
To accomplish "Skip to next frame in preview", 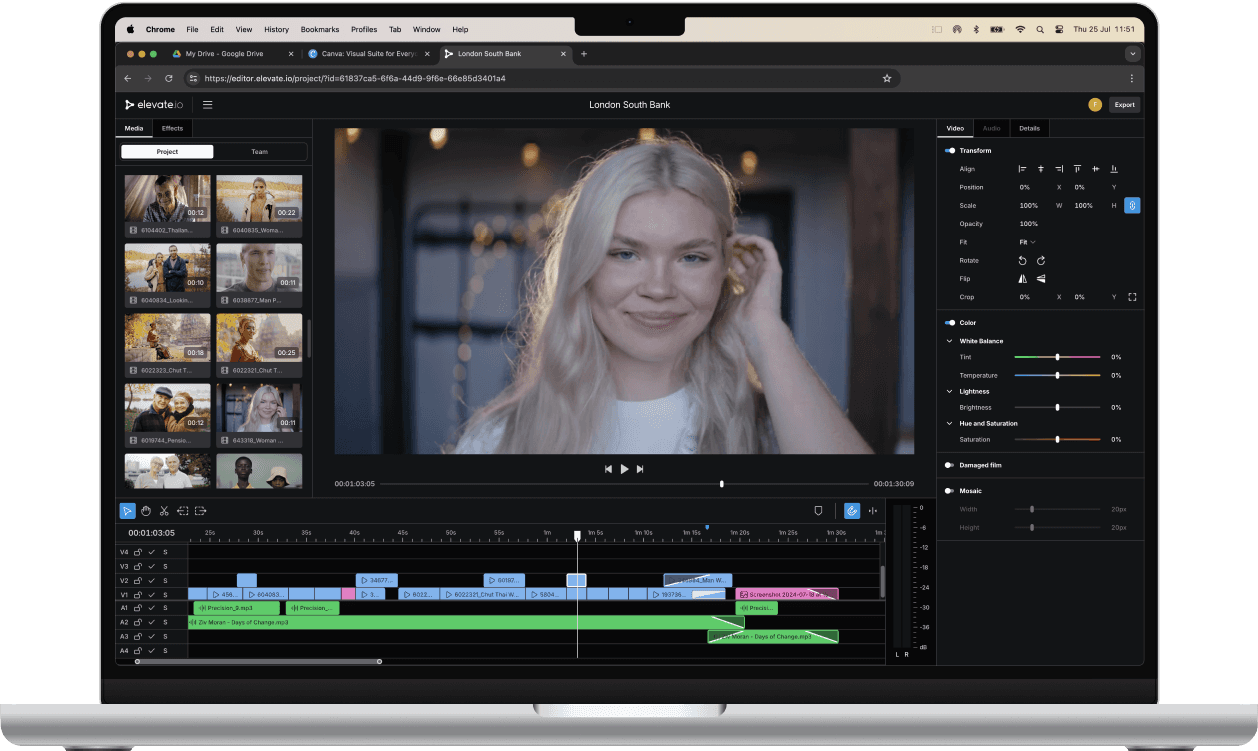I will (640, 469).
